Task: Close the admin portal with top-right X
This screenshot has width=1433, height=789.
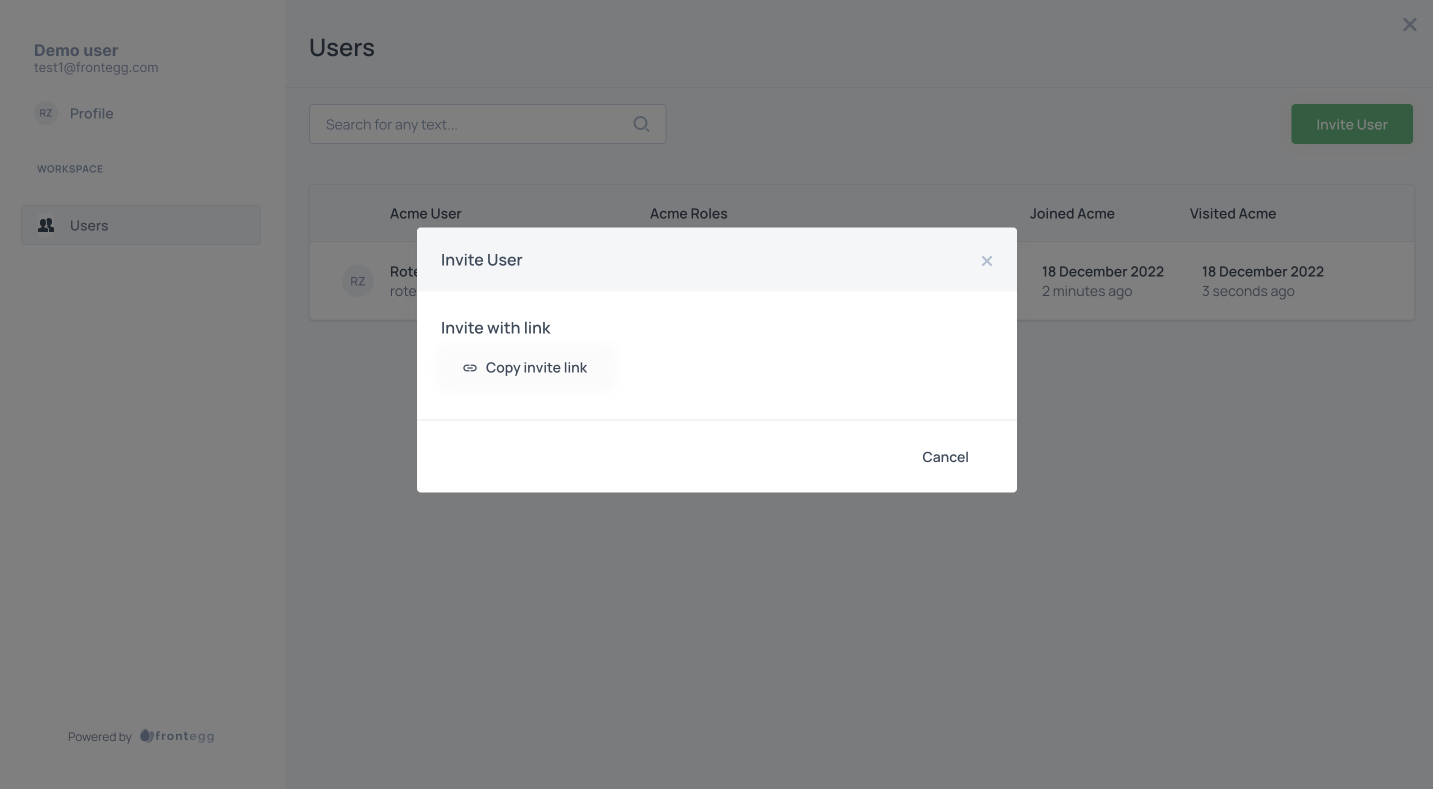Action: [x=1410, y=25]
